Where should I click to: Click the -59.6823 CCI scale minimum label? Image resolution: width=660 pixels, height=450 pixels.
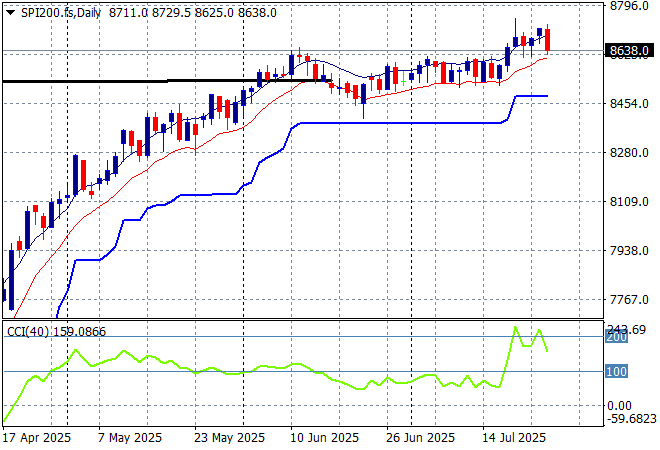(632, 420)
